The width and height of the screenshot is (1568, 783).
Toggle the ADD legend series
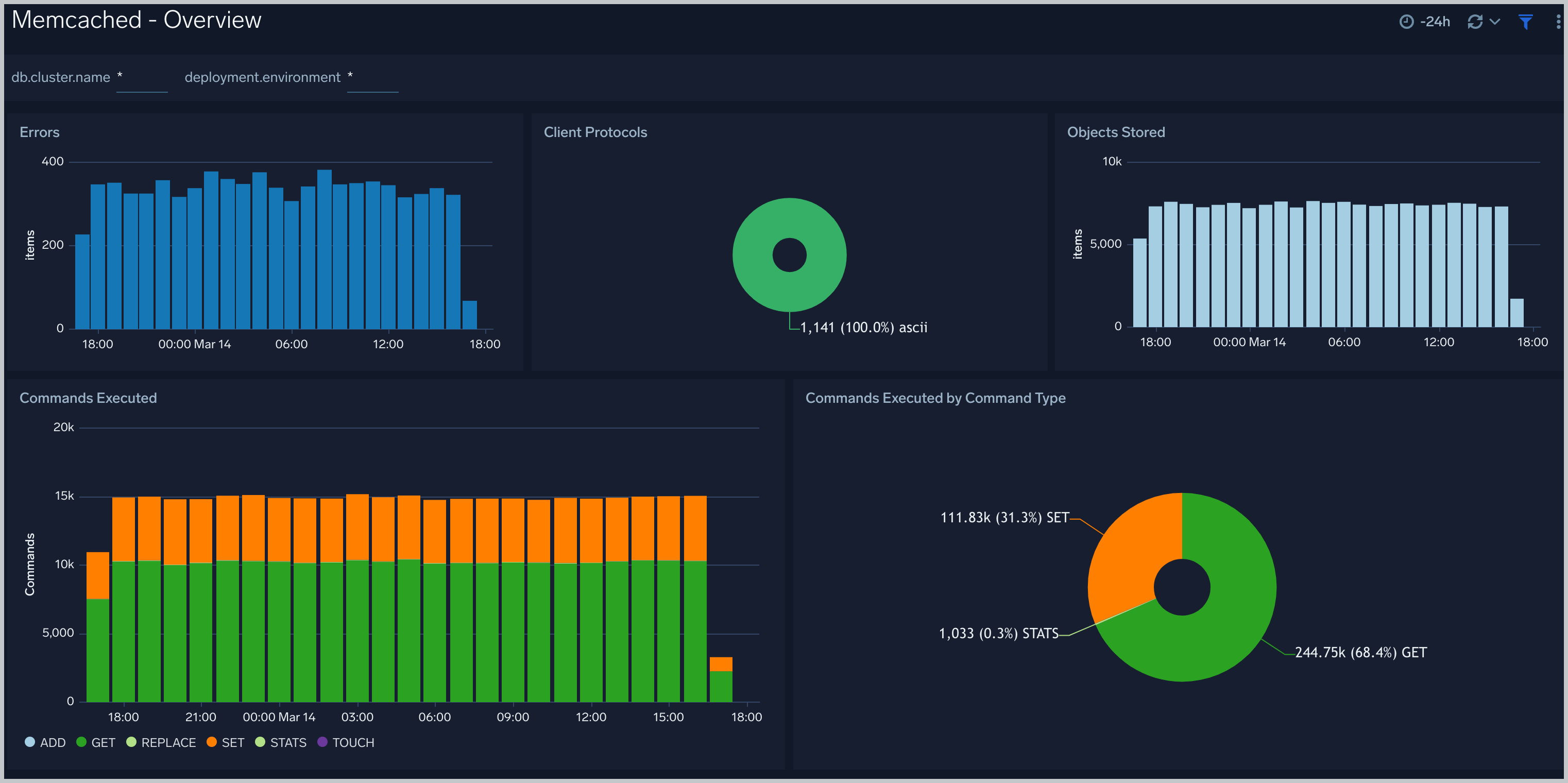click(45, 742)
